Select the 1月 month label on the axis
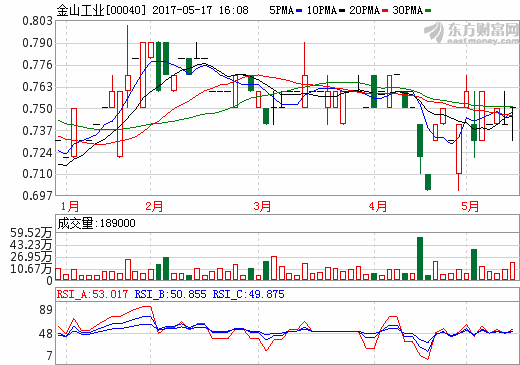 pos(70,206)
